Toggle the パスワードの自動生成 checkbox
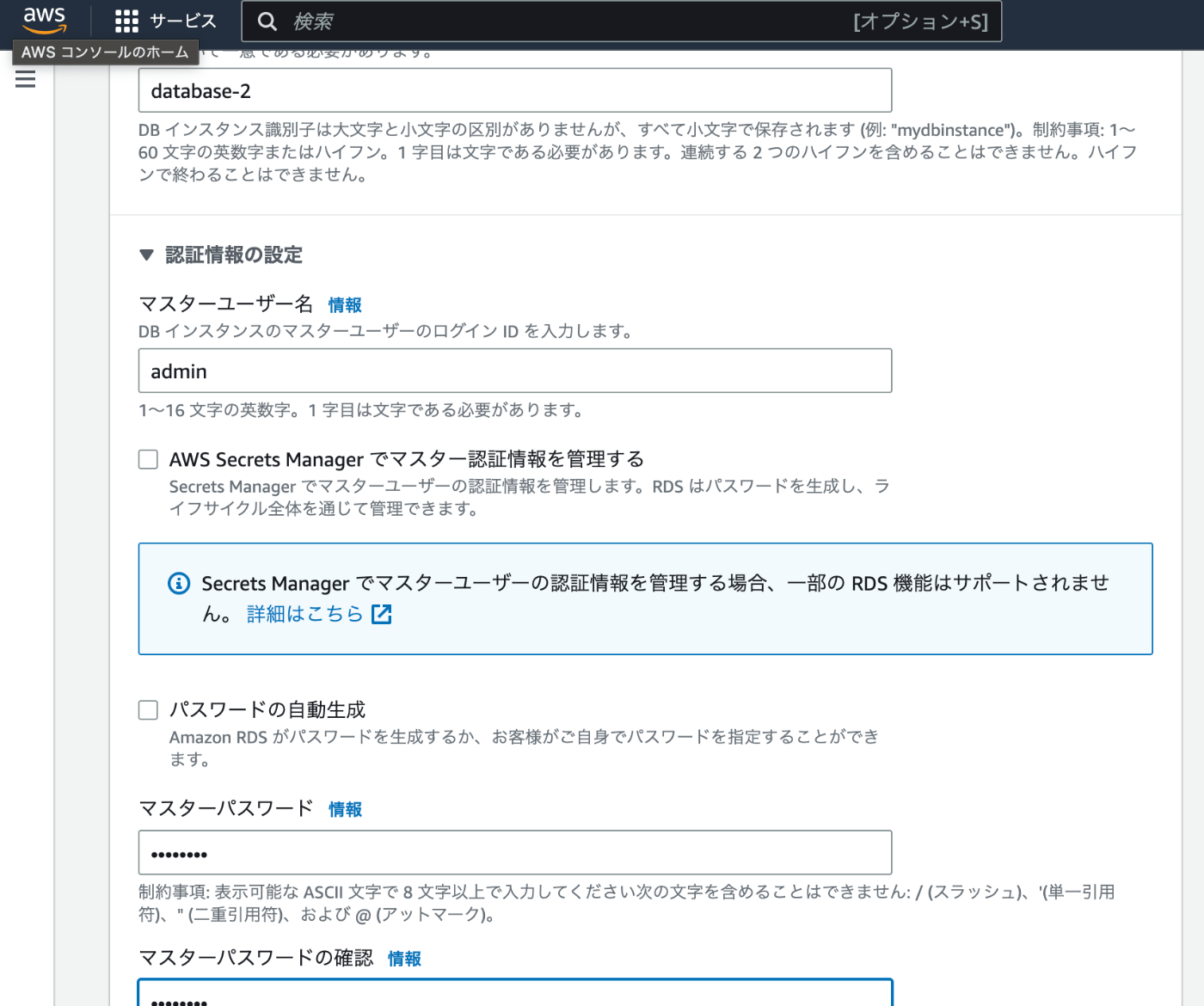1204x1006 pixels. point(149,709)
